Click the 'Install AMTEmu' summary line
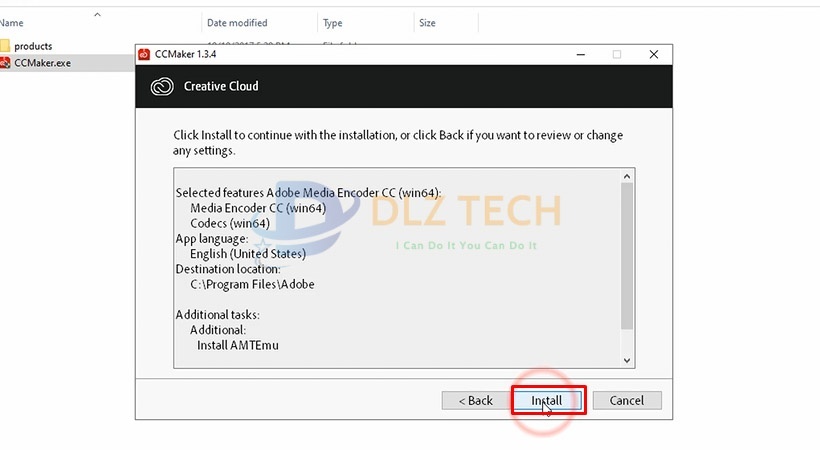This screenshot has height=450, width=820. pyautogui.click(x=238, y=345)
